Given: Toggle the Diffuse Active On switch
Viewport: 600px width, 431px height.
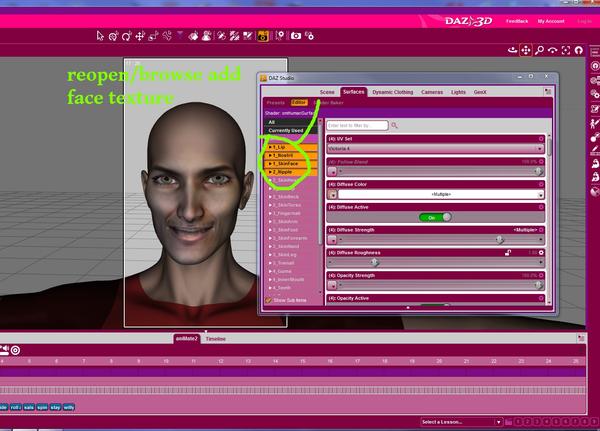Looking at the screenshot, I should click(435, 217).
